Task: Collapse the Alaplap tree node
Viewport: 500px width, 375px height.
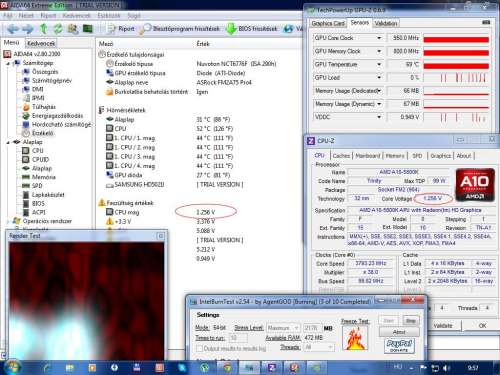Action: click(8, 142)
